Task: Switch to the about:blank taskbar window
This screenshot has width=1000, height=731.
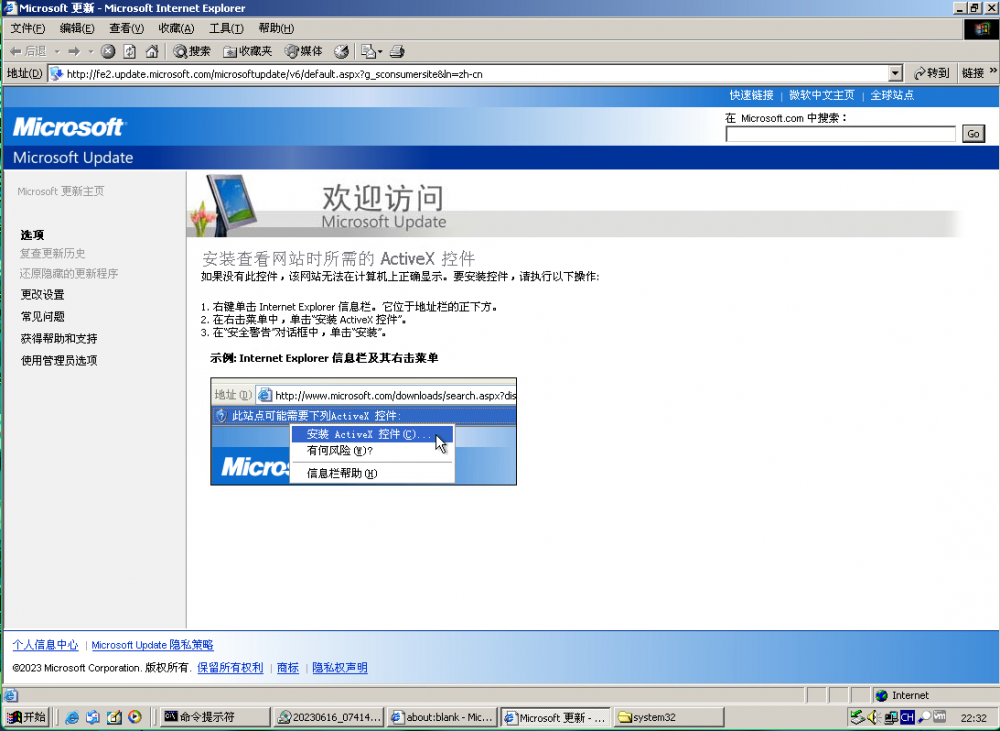Action: (x=443, y=717)
